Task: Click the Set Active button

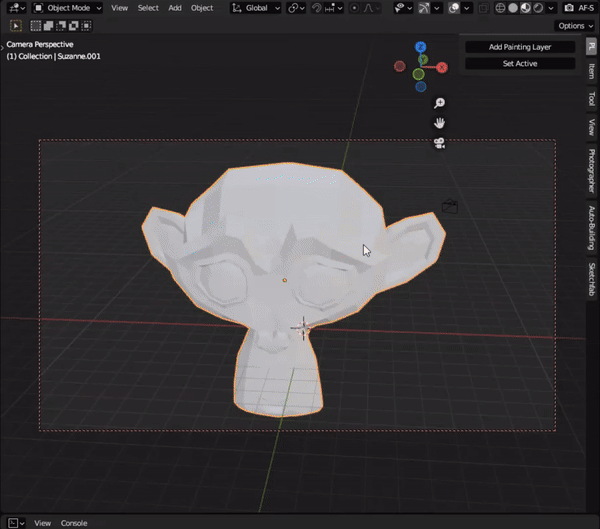Action: [x=520, y=64]
